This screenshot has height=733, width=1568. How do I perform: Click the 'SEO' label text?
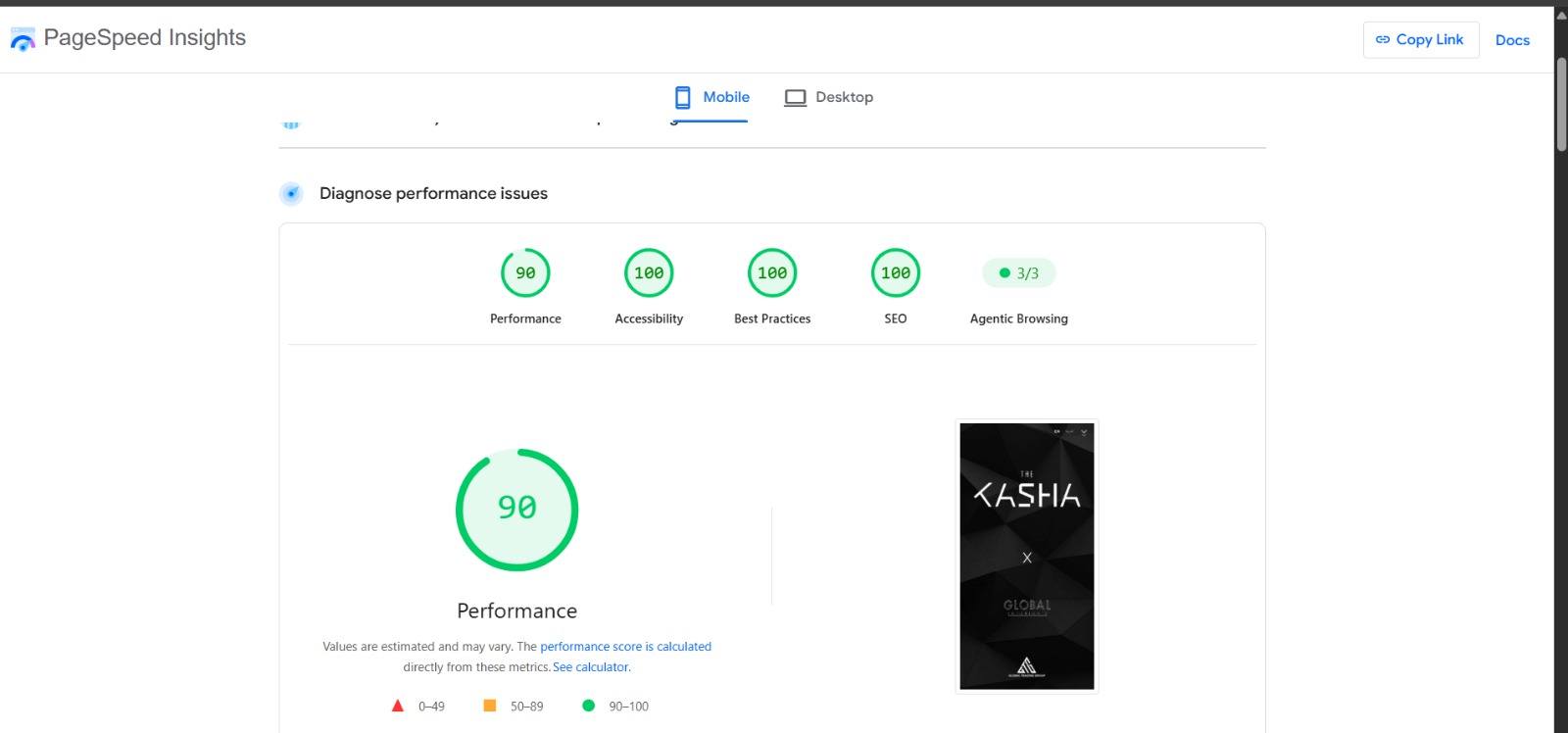pos(896,318)
